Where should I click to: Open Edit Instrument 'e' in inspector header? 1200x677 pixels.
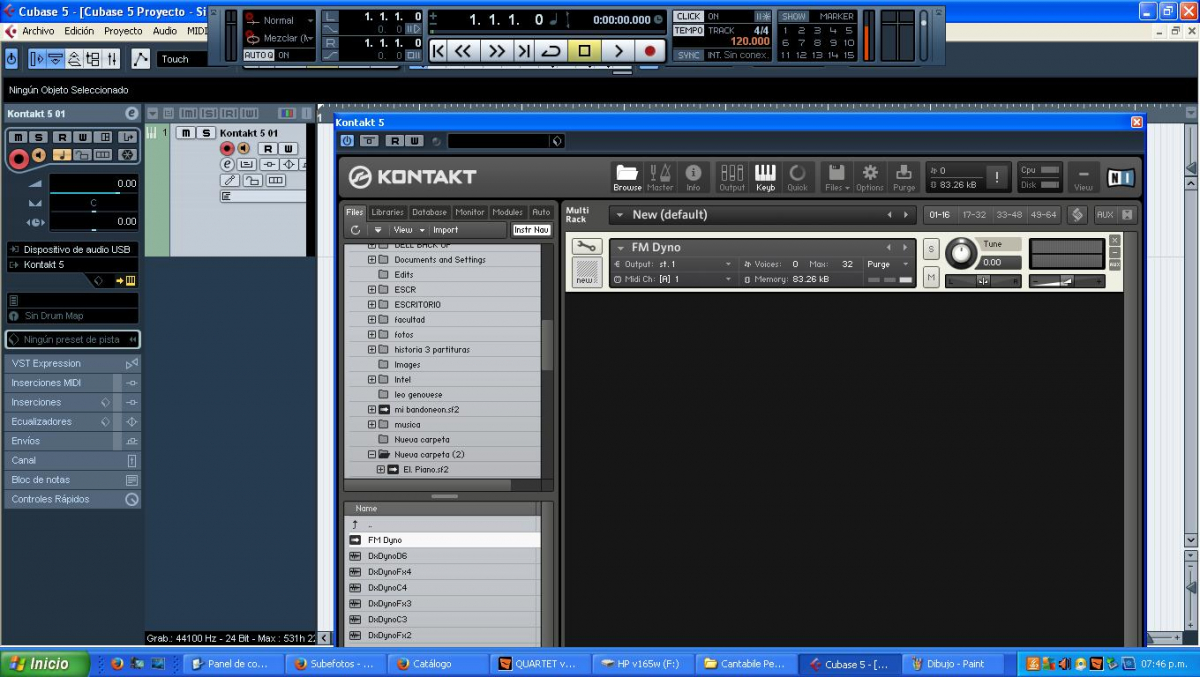point(131,113)
